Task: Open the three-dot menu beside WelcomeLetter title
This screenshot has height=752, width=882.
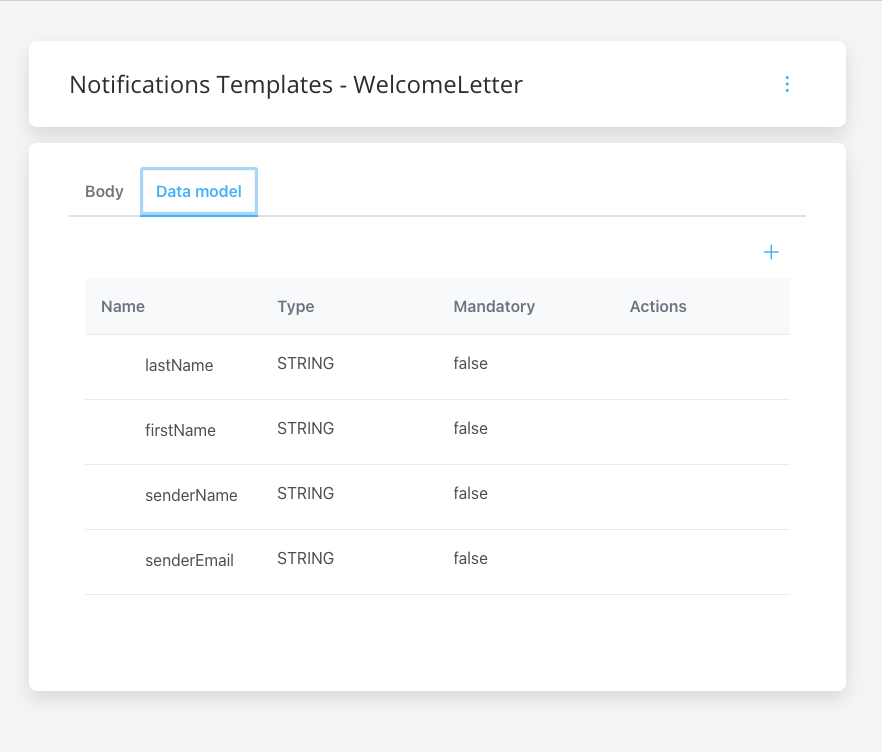Action: [787, 84]
